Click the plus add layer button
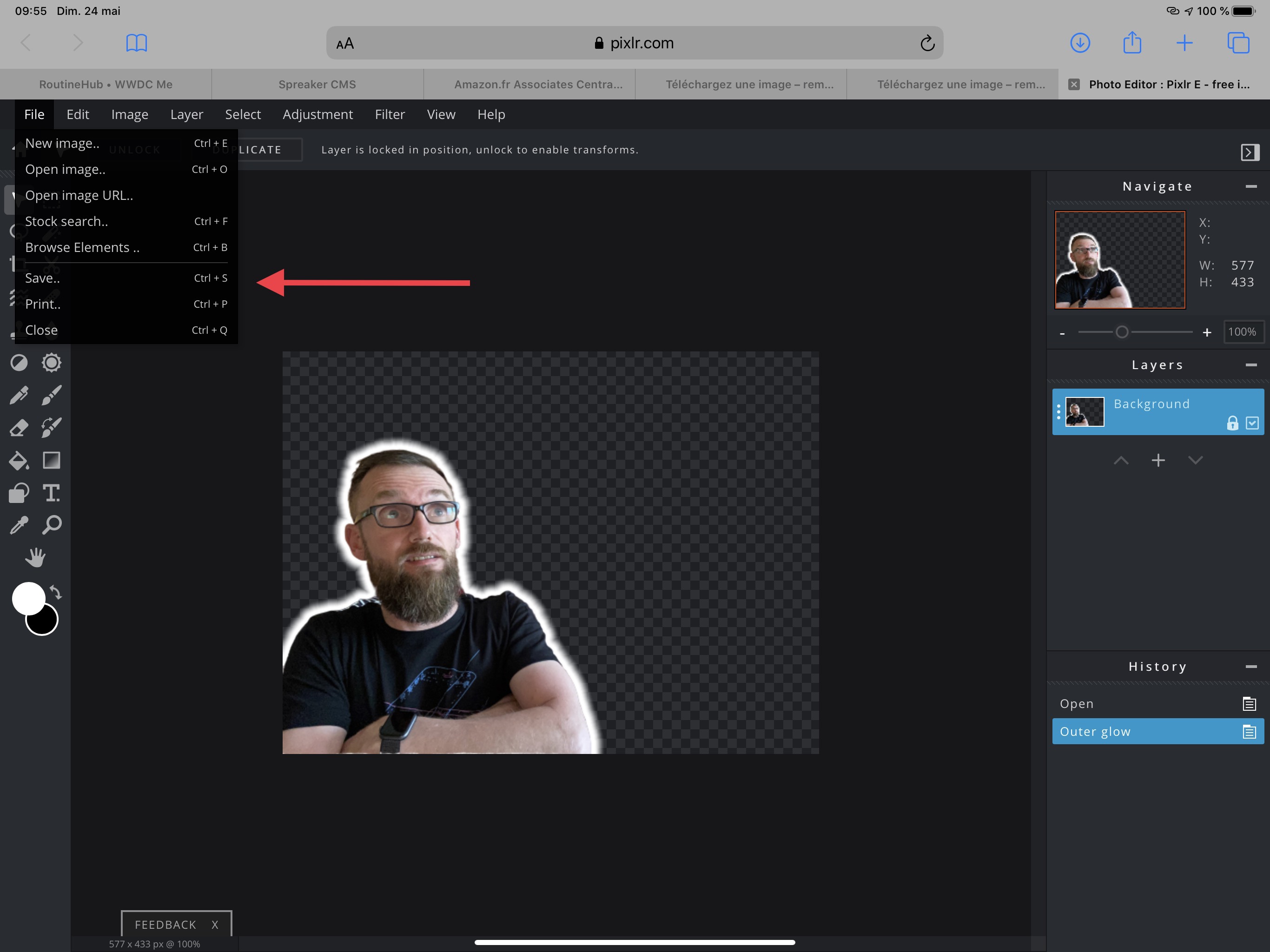 pos(1158,461)
